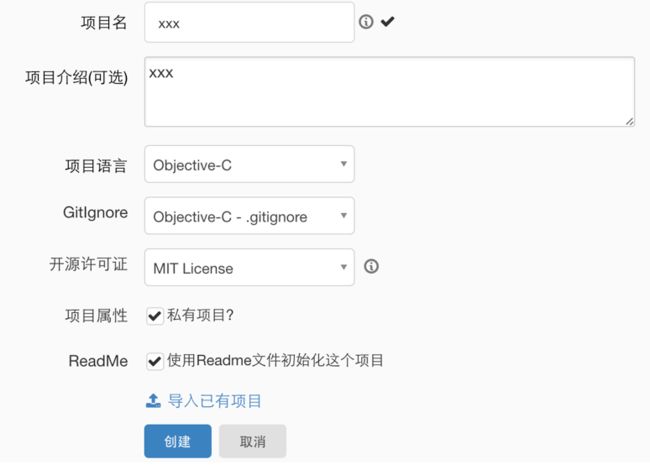Click the info icon next to 项目名 field
This screenshot has height=475, width=650.
click(x=366, y=22)
